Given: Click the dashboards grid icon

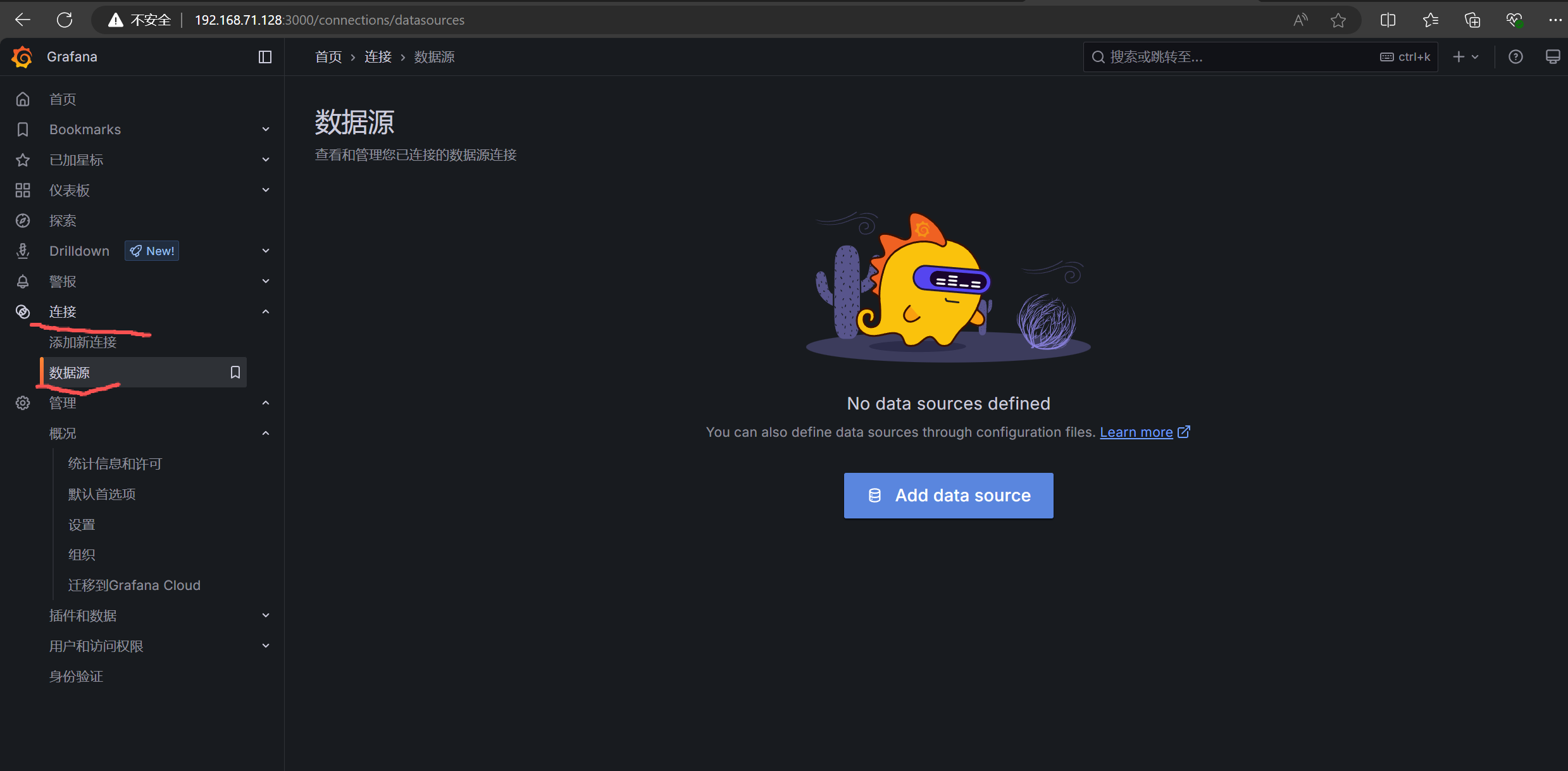Looking at the screenshot, I should (x=23, y=191).
